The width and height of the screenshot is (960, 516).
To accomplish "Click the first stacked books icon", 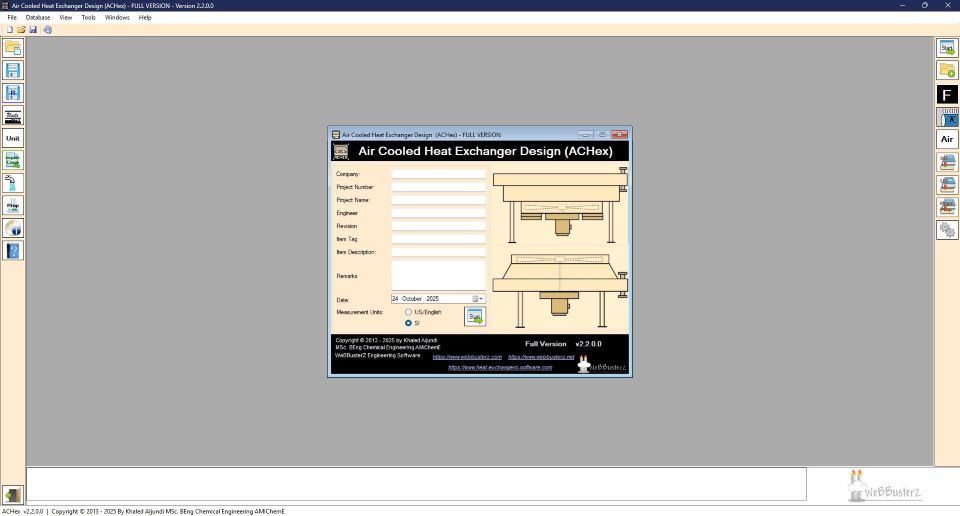I will pyautogui.click(x=947, y=162).
